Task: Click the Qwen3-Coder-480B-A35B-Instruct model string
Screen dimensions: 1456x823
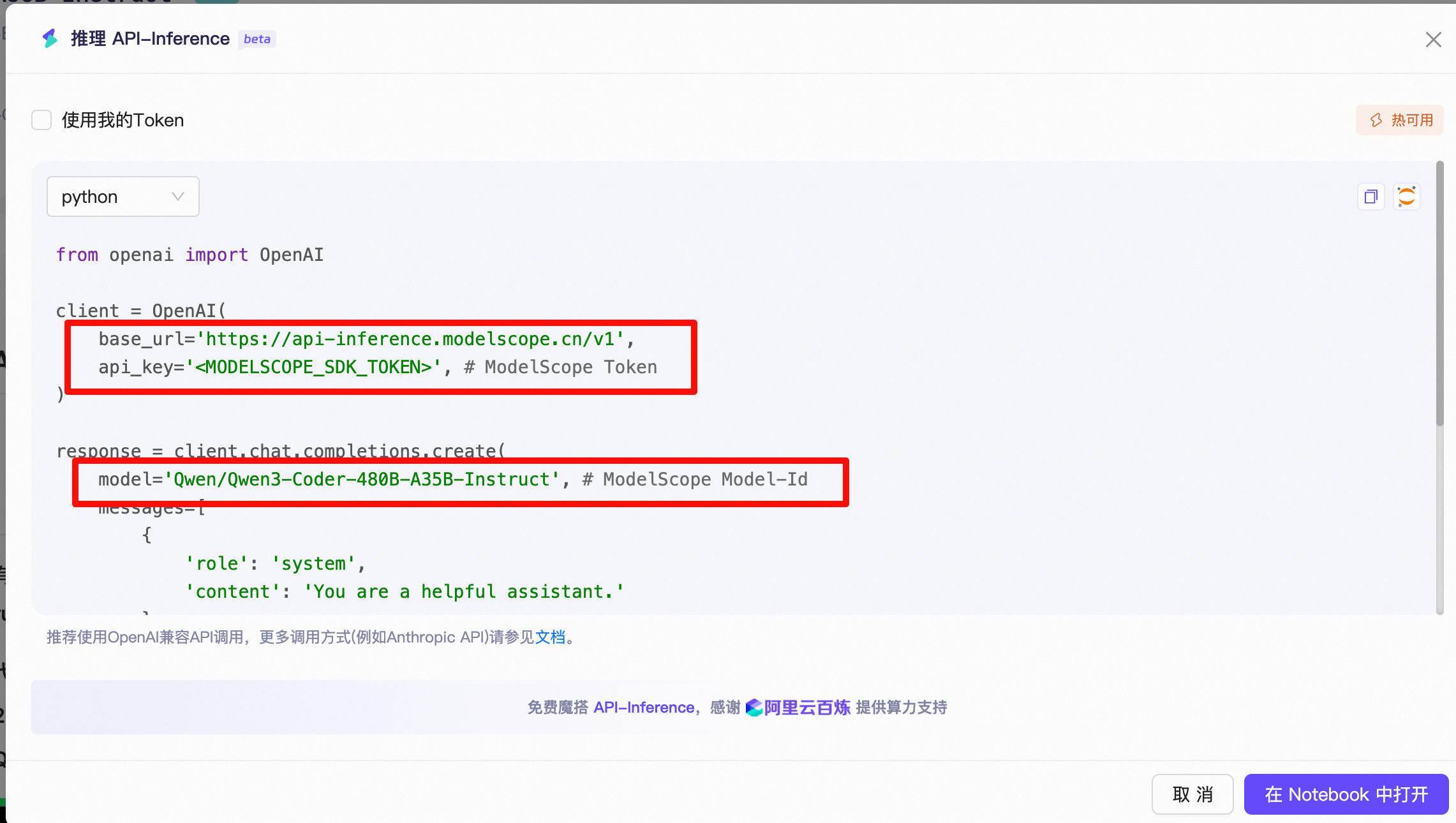Action: click(x=362, y=479)
